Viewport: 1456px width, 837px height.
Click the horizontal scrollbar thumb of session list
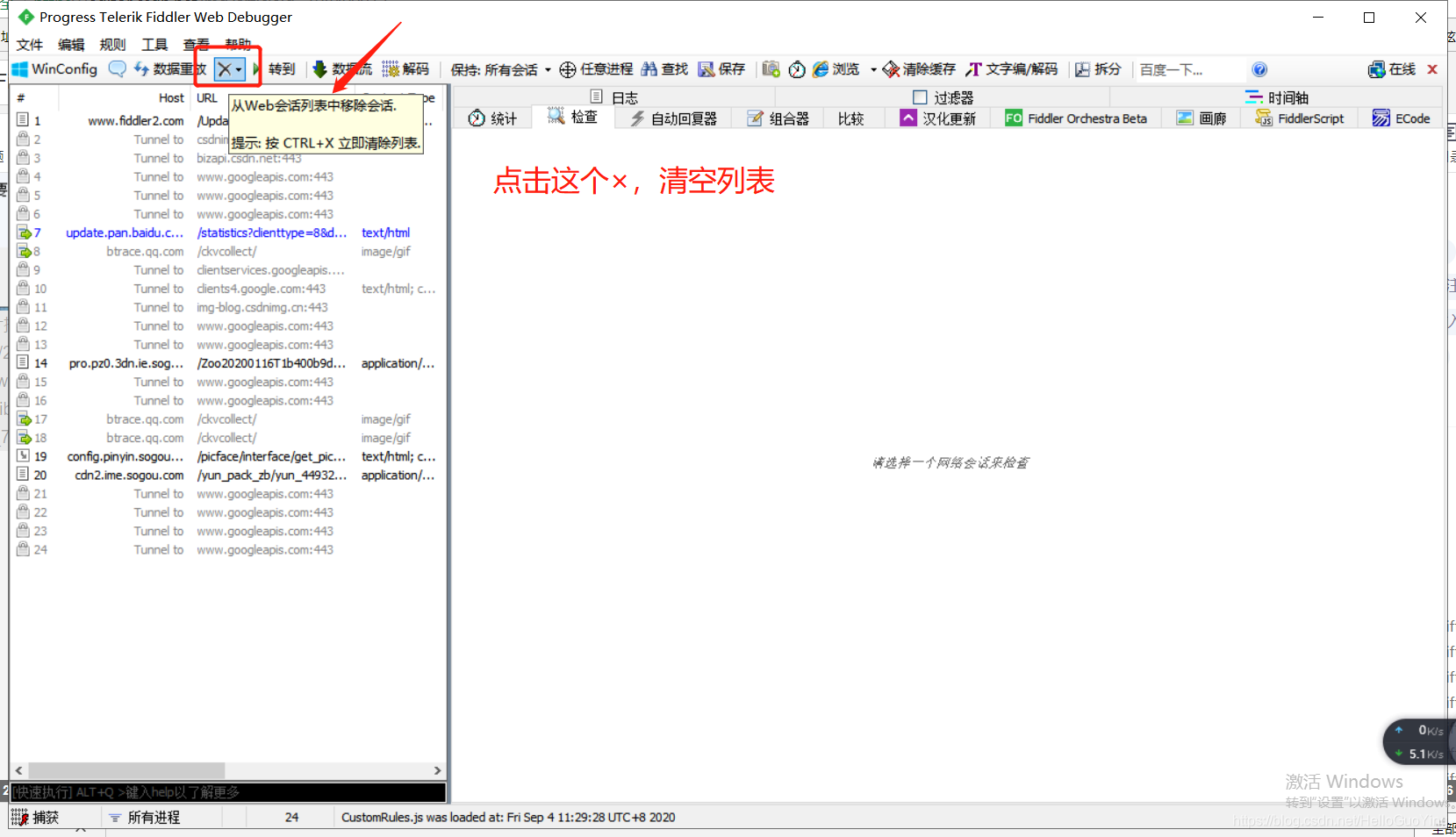tap(126, 770)
